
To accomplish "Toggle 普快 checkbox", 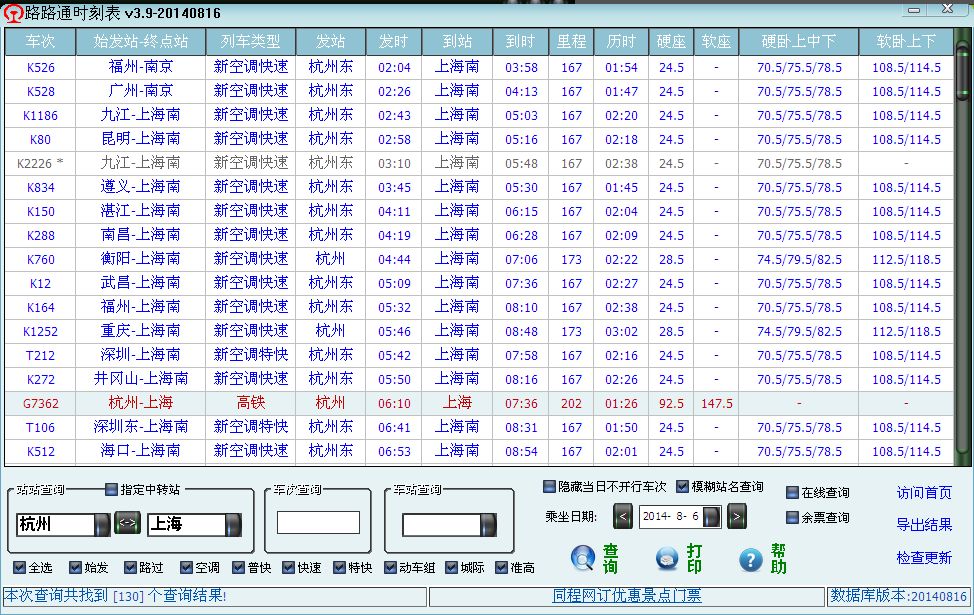I will (239, 567).
